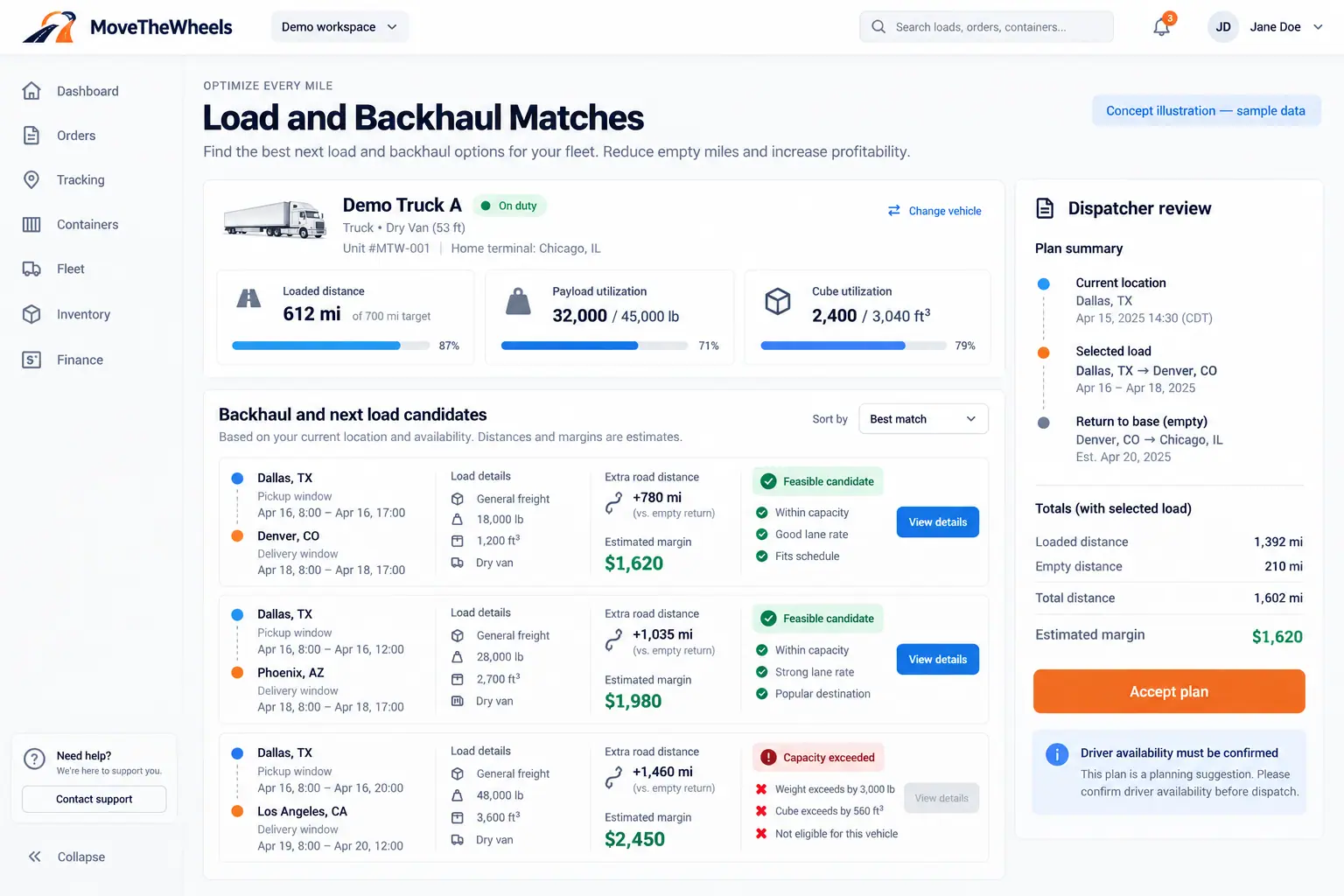
Task: Open the notifications bell
Action: coord(1162,26)
